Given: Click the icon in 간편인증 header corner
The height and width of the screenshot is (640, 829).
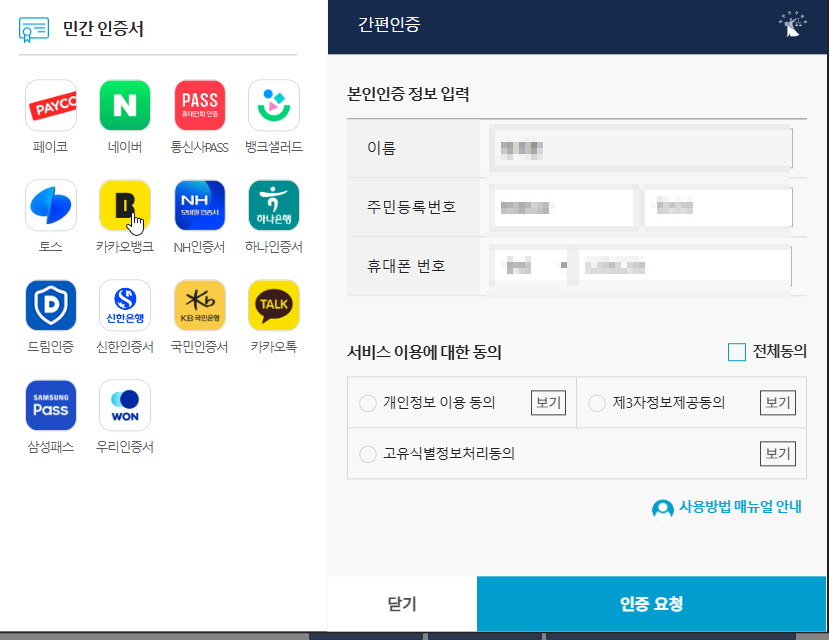Looking at the screenshot, I should [793, 24].
